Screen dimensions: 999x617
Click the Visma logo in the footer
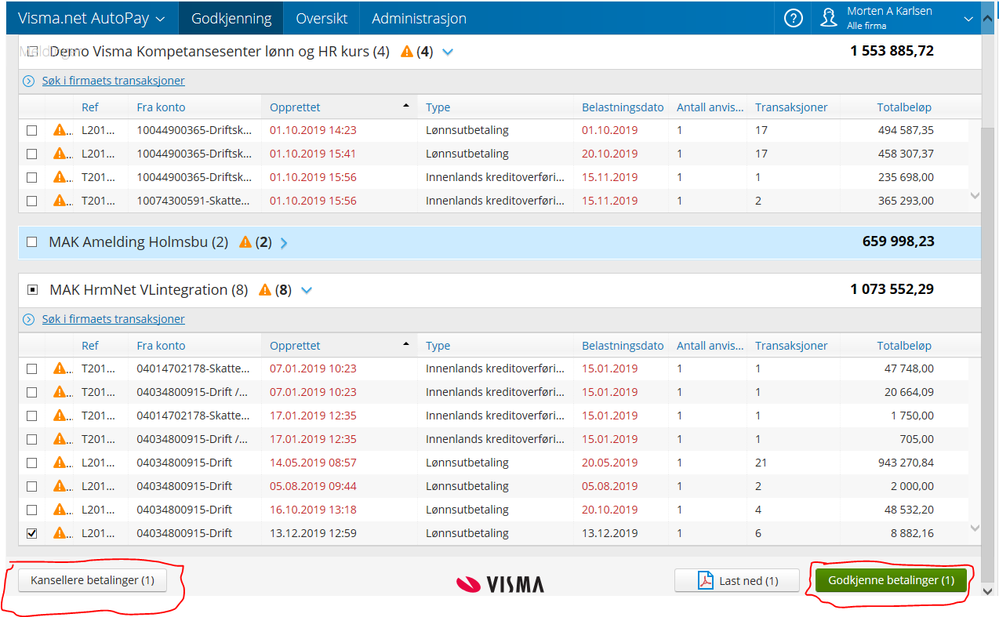500,584
